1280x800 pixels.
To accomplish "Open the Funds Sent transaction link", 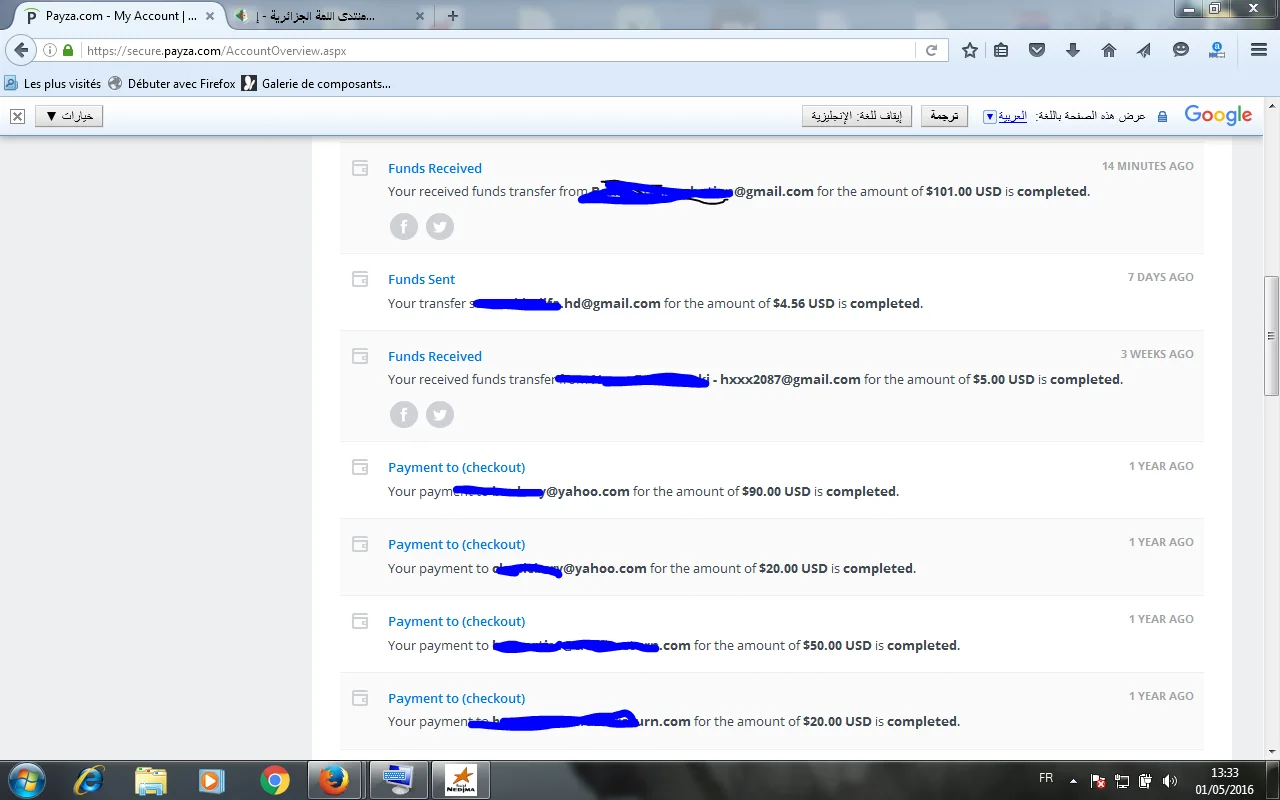I will [421, 279].
